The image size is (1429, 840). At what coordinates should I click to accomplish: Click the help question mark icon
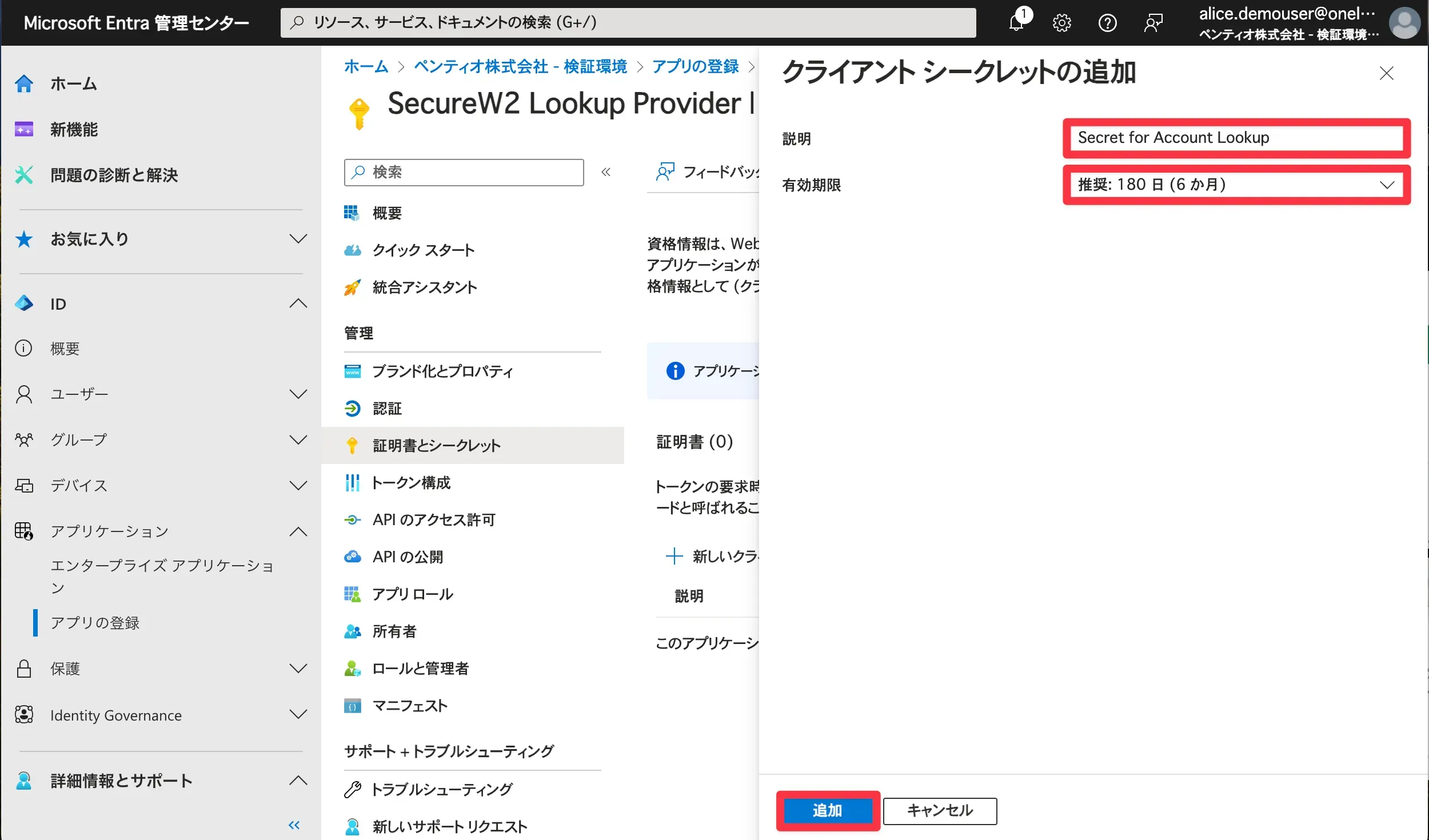pyautogui.click(x=1107, y=23)
